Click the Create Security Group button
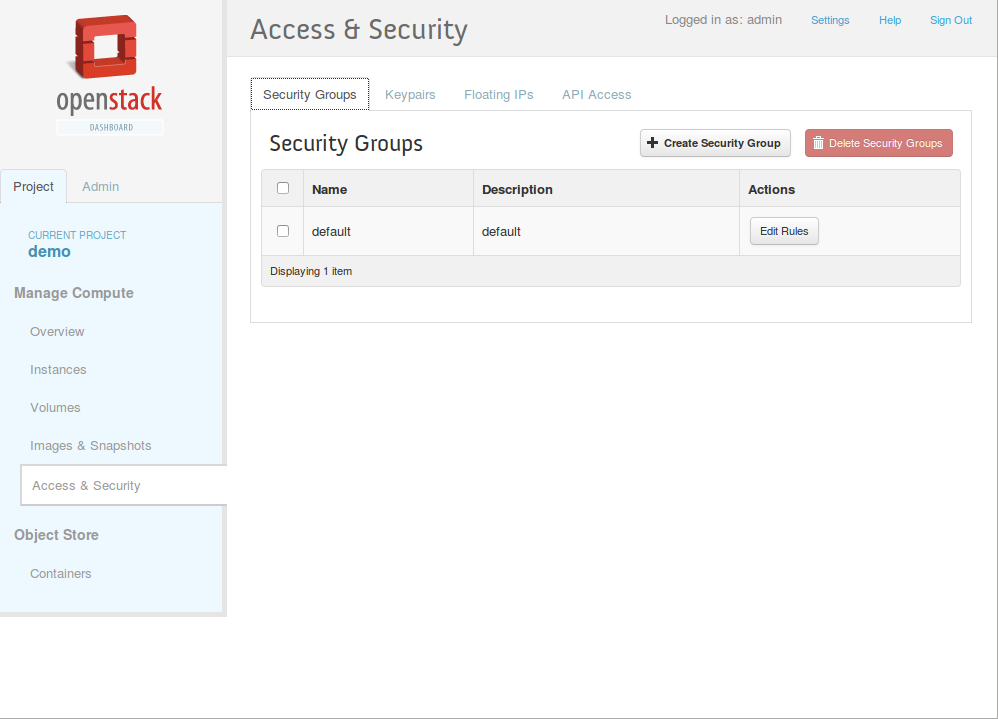 point(715,143)
